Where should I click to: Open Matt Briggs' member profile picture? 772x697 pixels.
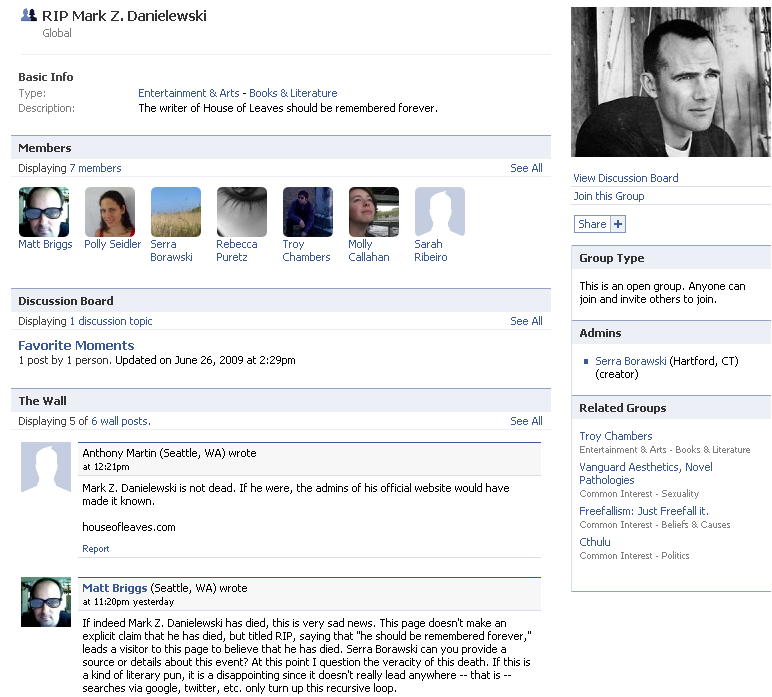tap(44, 212)
